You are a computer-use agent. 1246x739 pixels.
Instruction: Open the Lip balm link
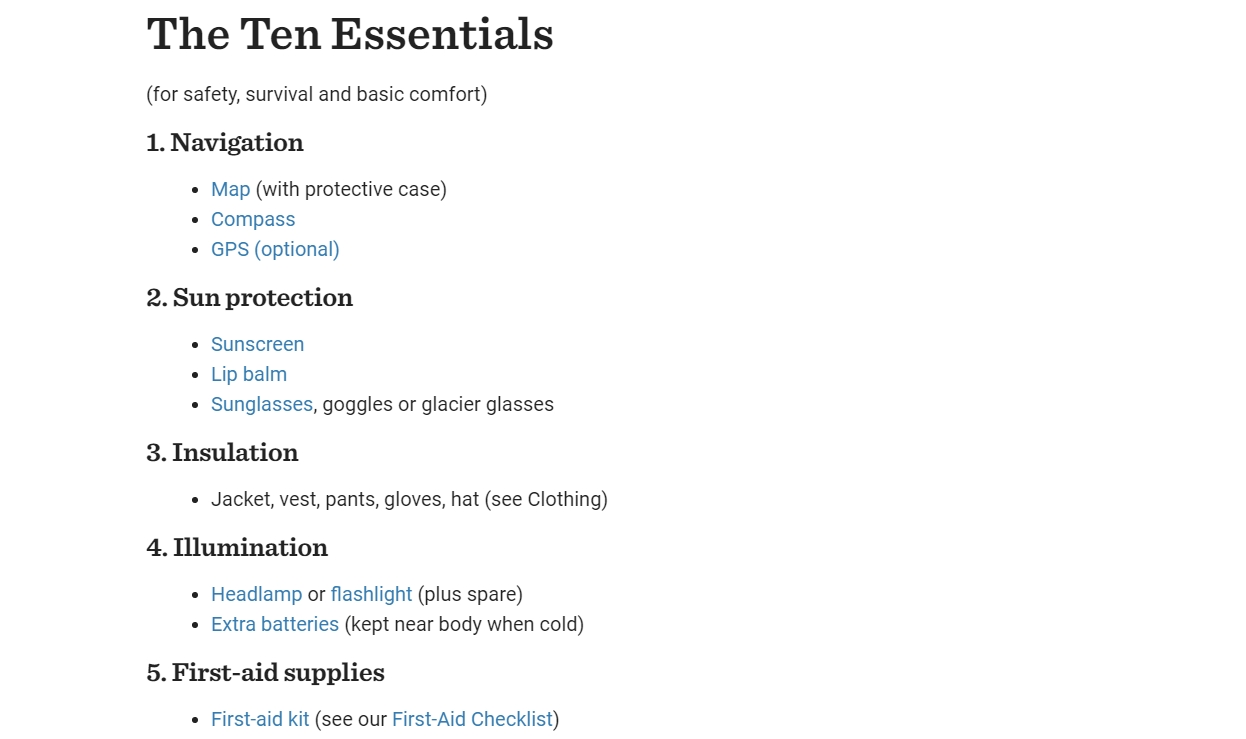coord(249,374)
